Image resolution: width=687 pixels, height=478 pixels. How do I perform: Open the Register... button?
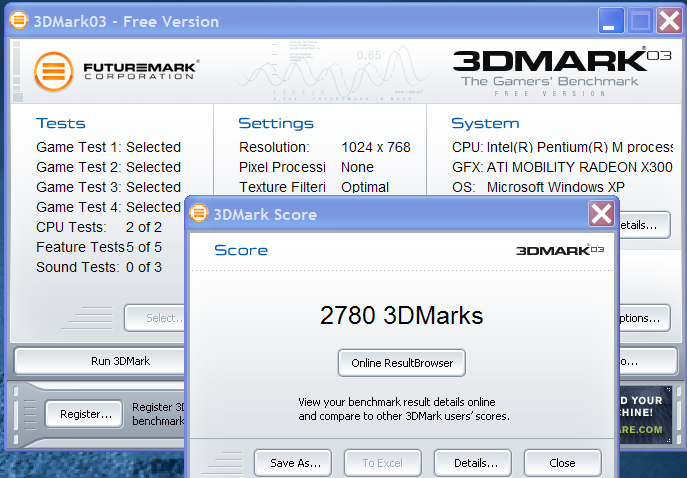coord(85,414)
